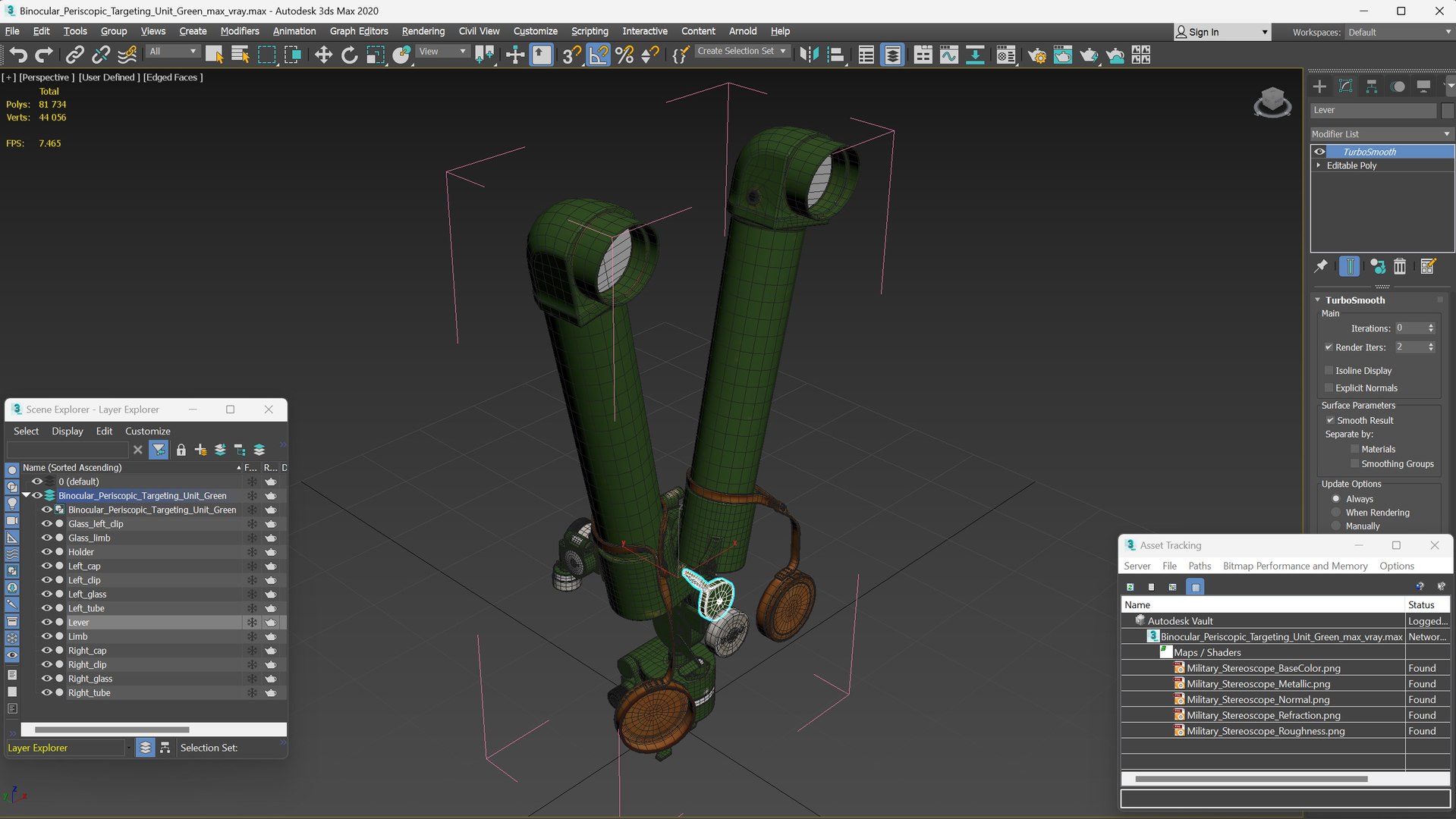Screen dimensions: 1456x819
Task: Click lock icon in Layer Explorer toolbar
Action: 181,450
